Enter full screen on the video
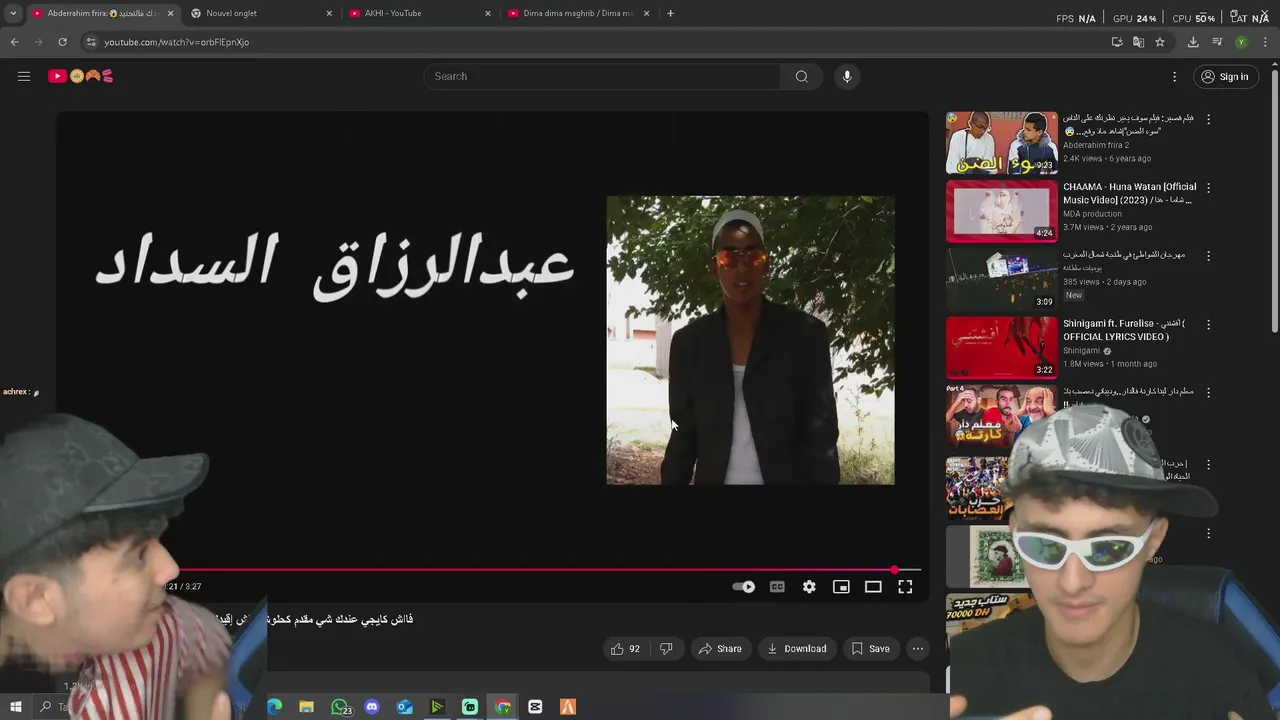The width and height of the screenshot is (1280, 720). [x=905, y=587]
